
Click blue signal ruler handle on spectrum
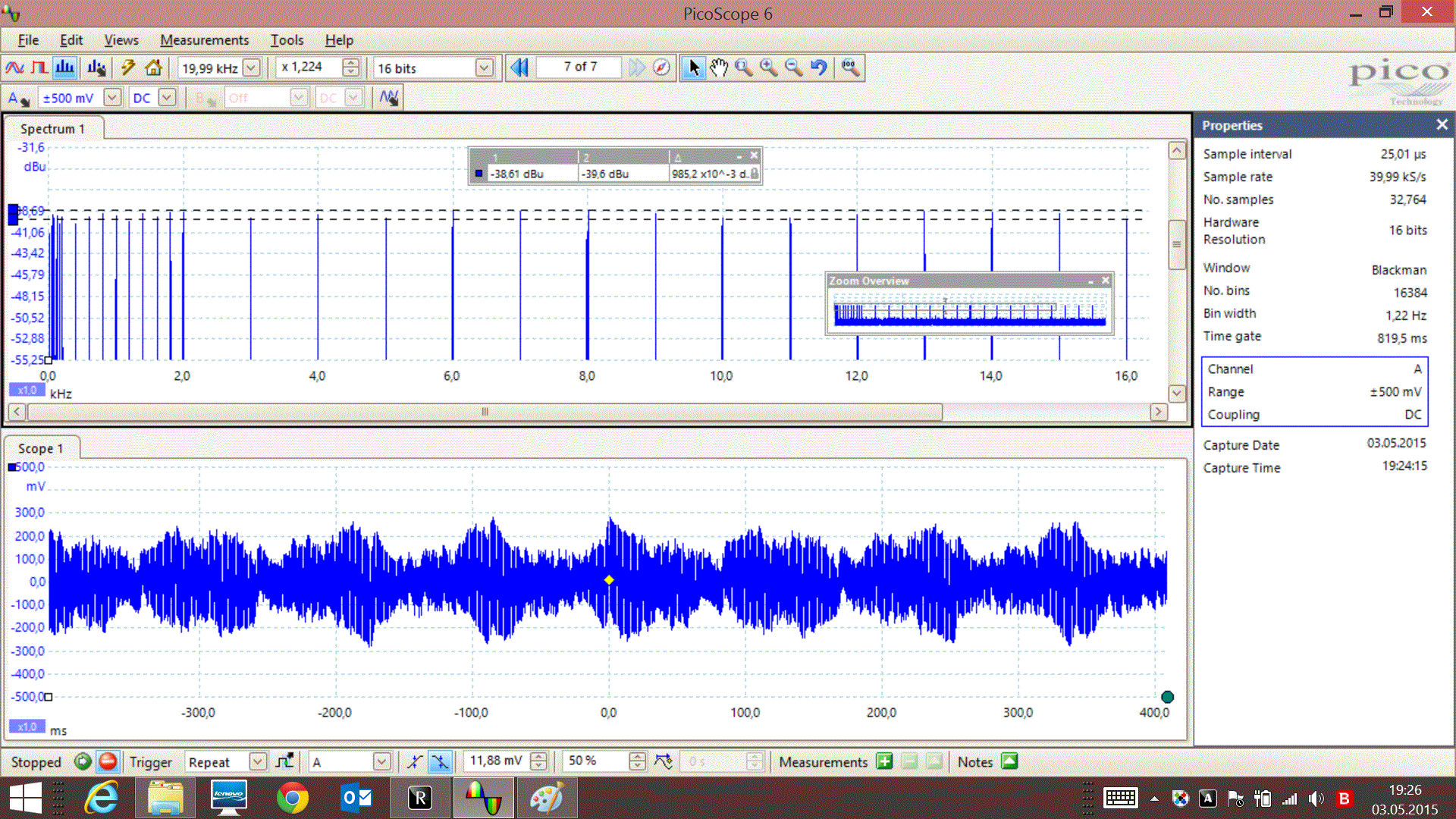click(13, 214)
